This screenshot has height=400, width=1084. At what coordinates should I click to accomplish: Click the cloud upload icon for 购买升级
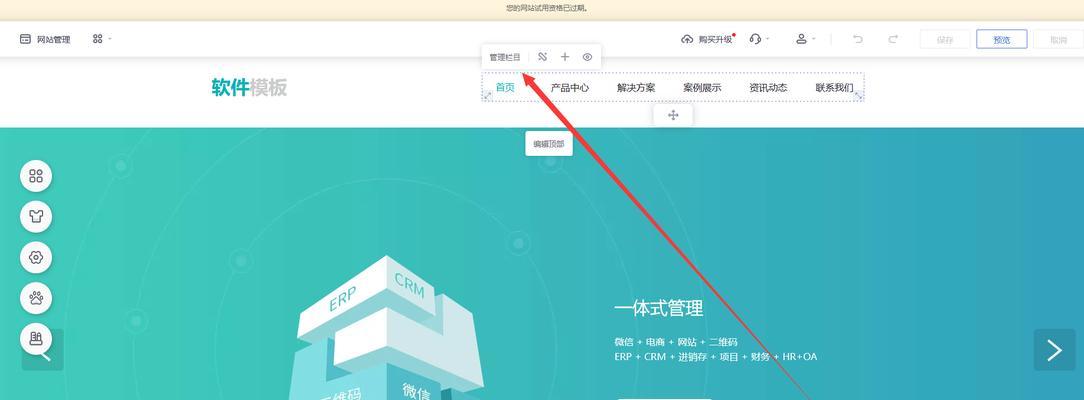687,39
